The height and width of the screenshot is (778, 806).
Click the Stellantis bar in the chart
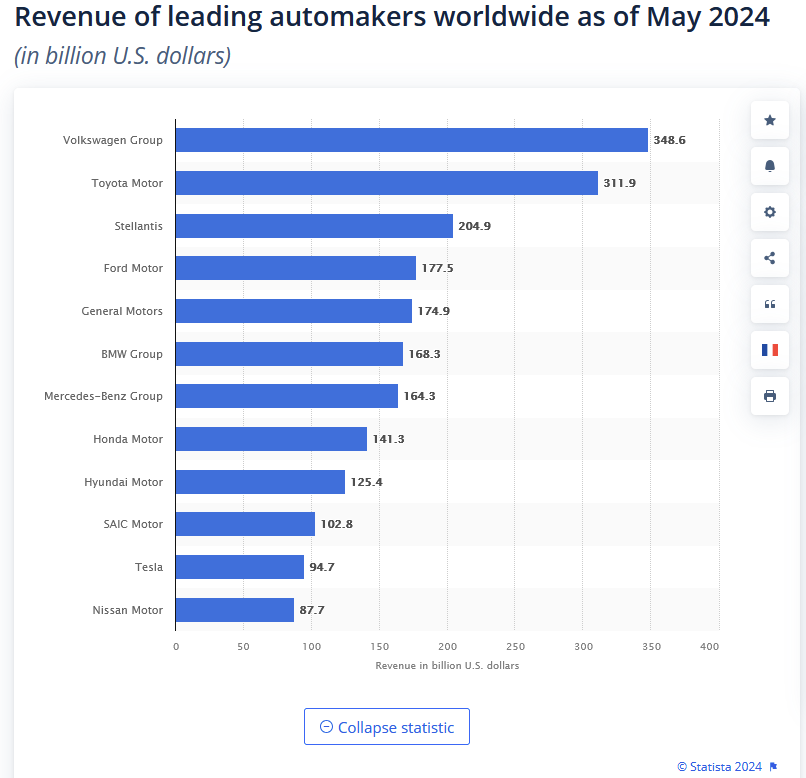[314, 226]
